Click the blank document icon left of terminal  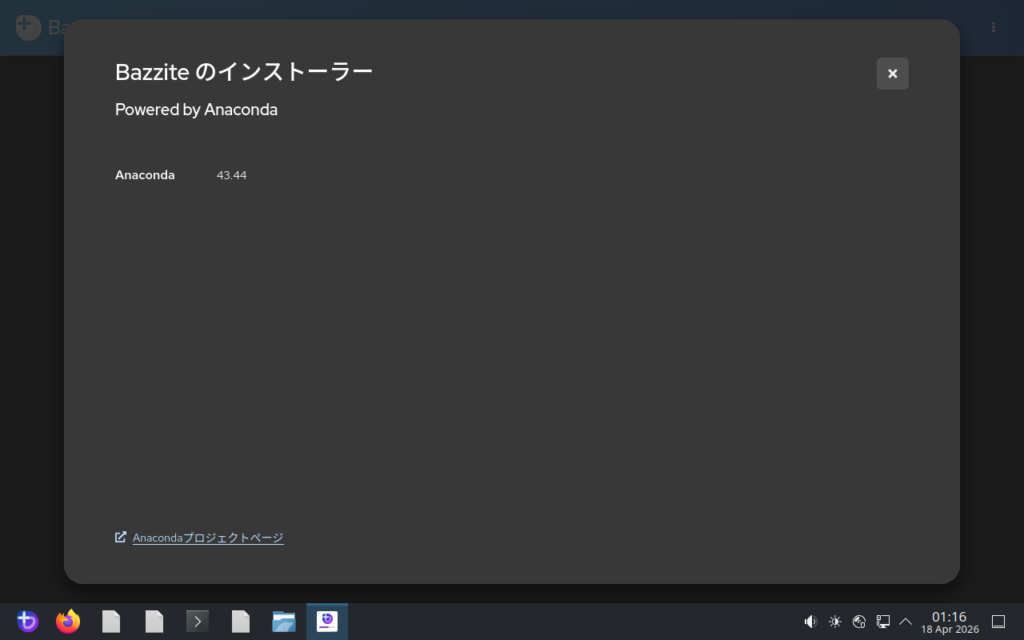(x=154, y=622)
